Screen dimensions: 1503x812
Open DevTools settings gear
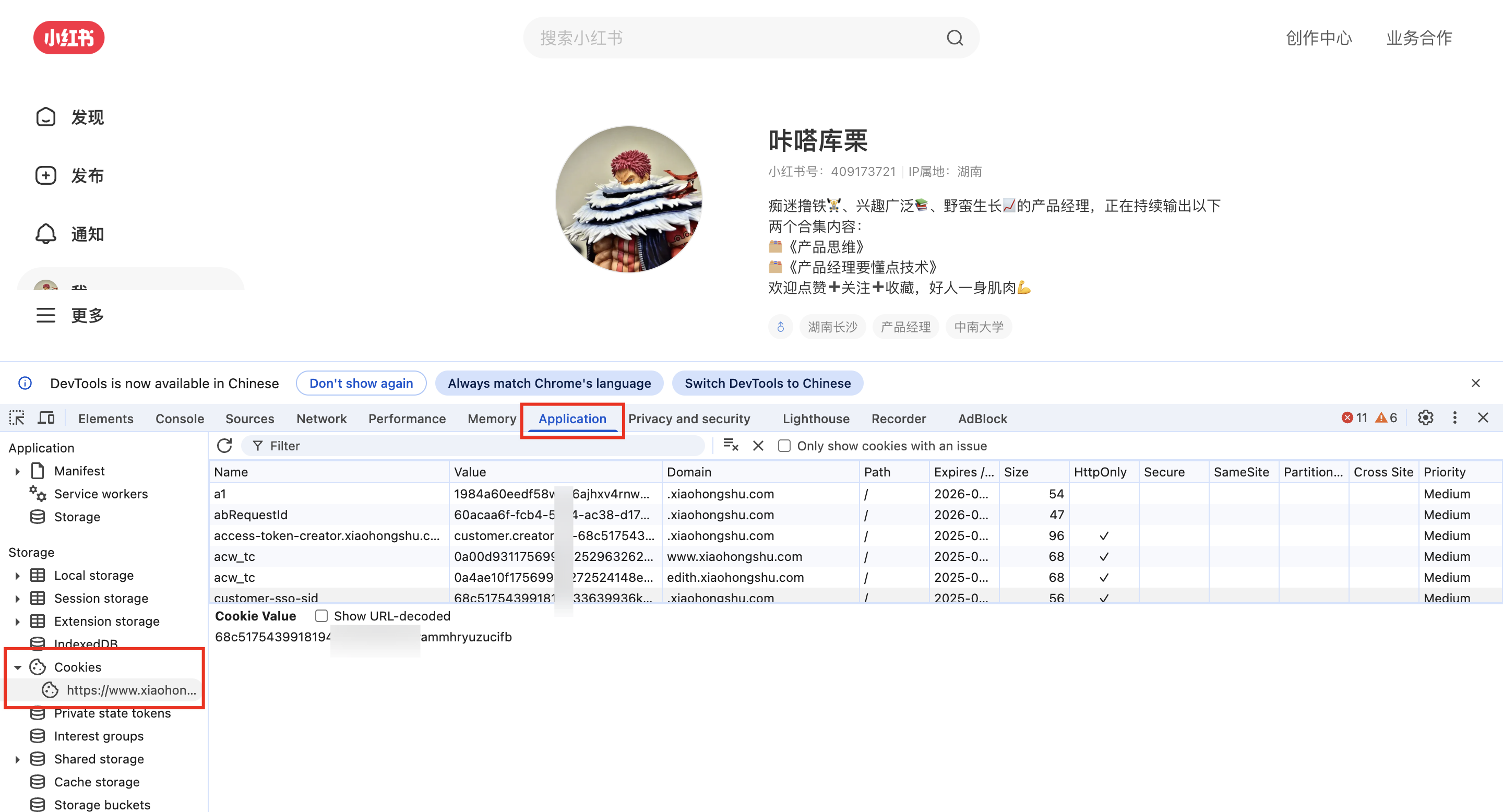tap(1425, 417)
